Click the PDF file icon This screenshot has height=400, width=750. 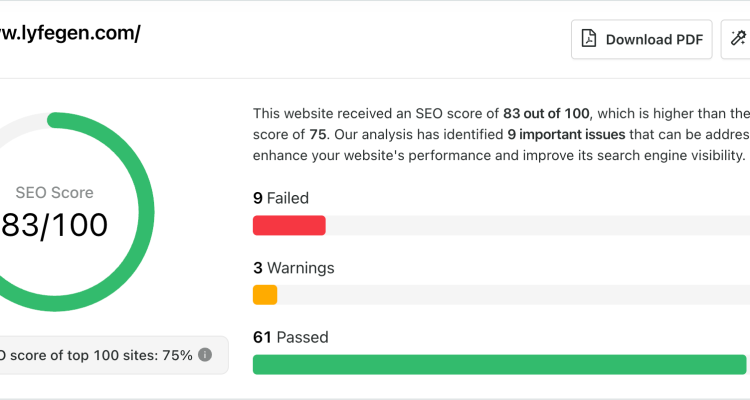click(x=589, y=39)
